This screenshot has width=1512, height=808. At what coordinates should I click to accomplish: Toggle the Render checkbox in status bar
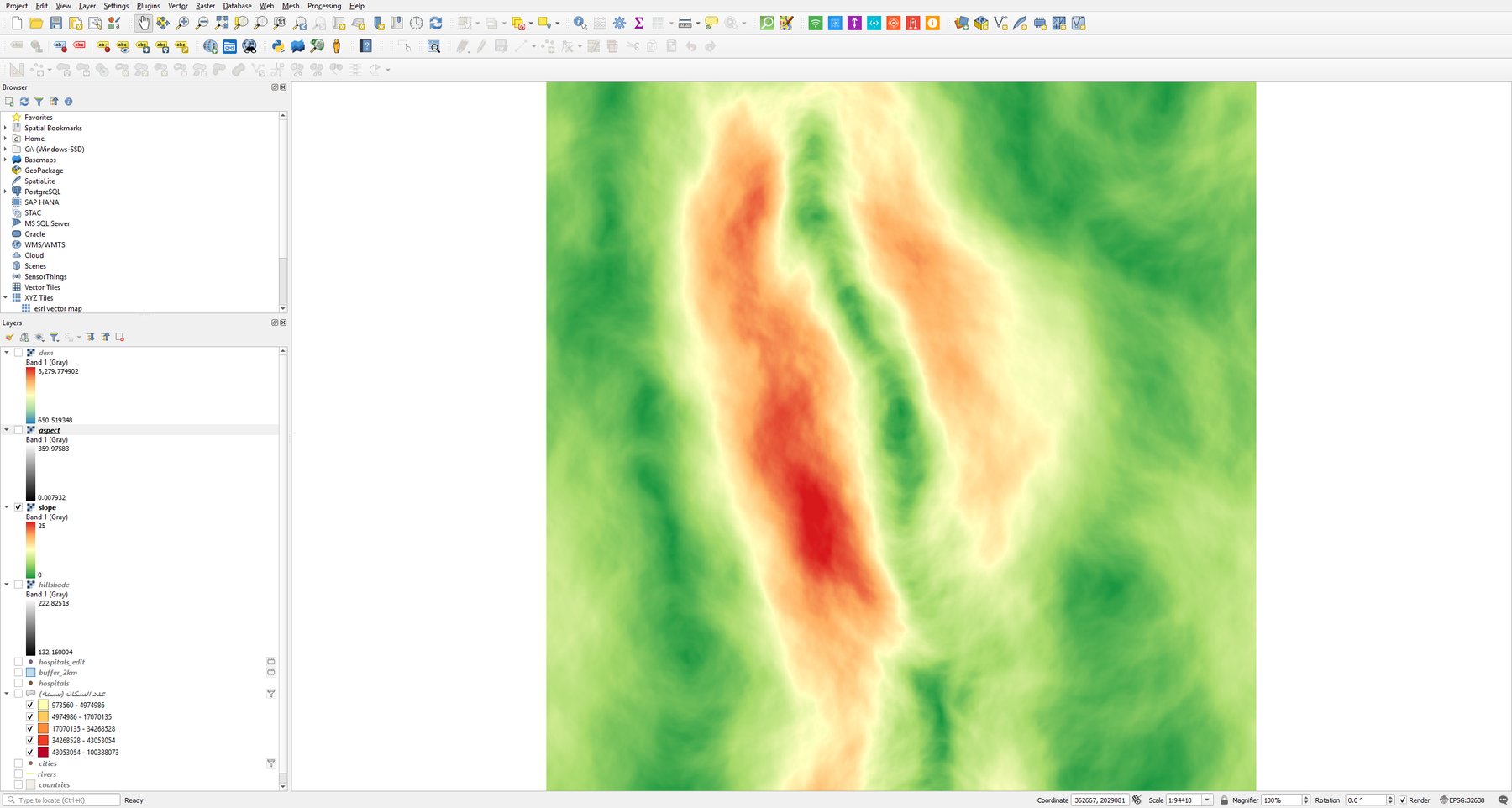tap(1402, 800)
